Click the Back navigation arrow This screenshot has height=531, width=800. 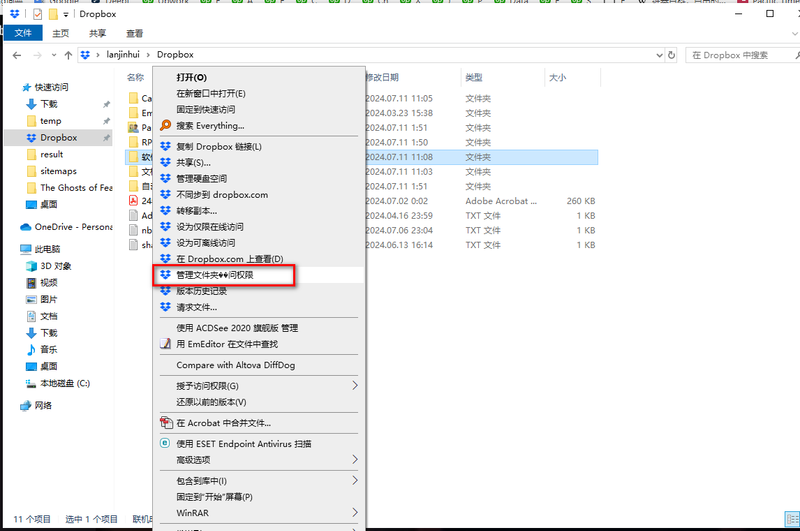click(x=17, y=55)
